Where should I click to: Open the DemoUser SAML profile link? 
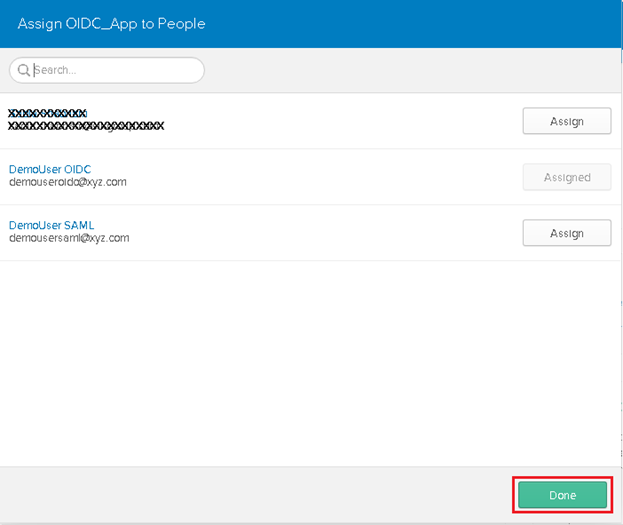(x=51, y=225)
